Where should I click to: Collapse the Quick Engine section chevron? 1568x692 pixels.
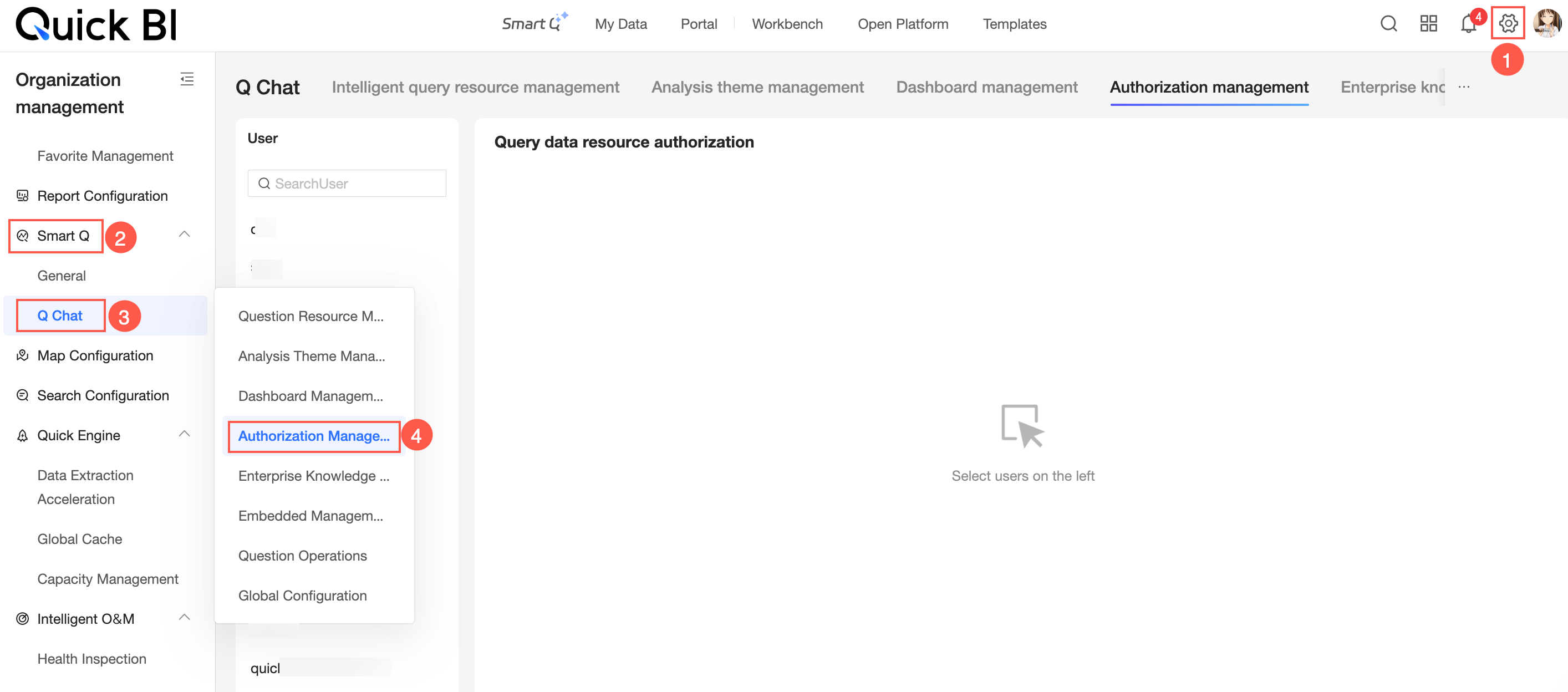[x=185, y=435]
